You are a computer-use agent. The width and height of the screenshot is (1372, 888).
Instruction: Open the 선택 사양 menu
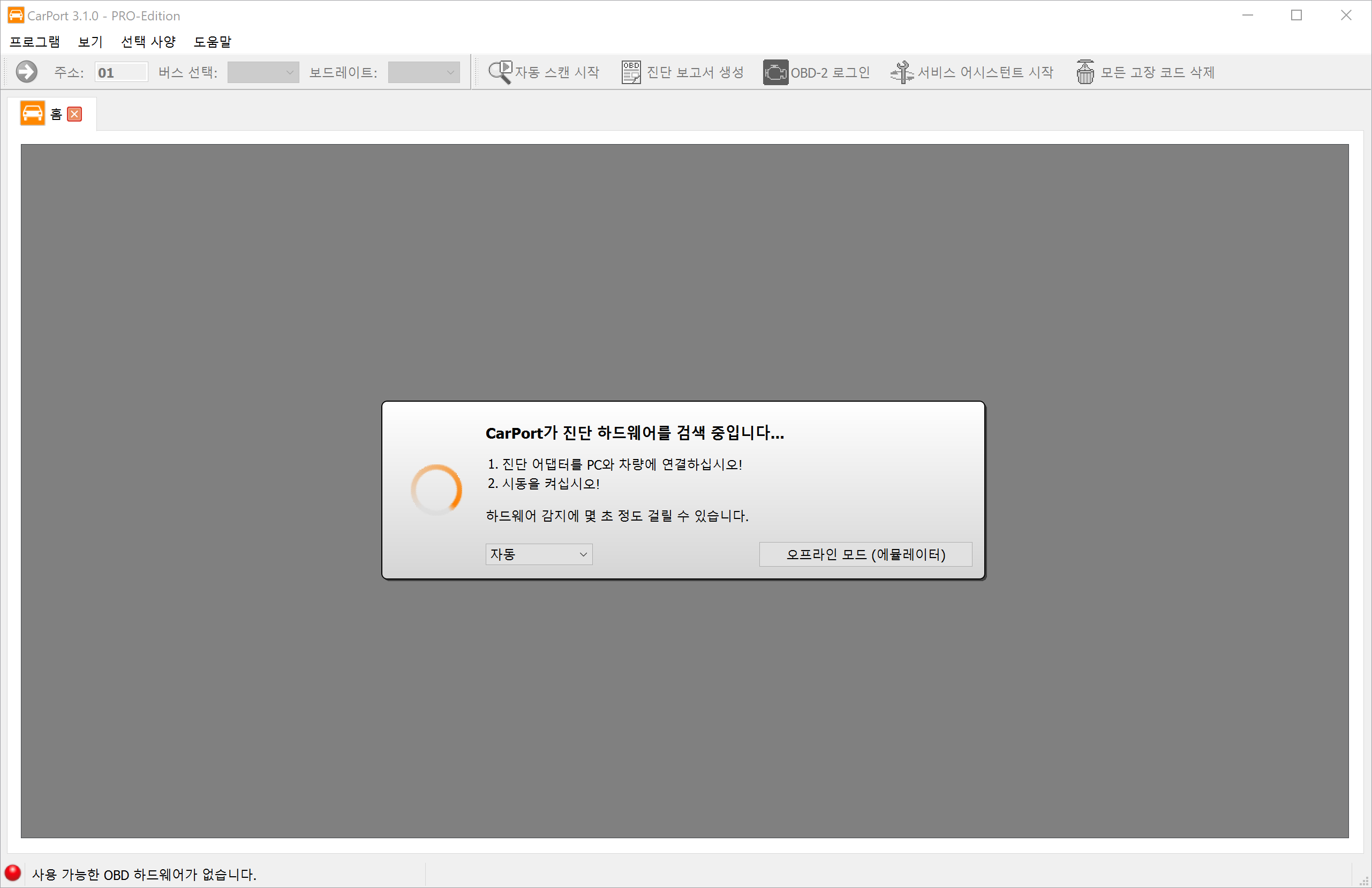point(148,42)
